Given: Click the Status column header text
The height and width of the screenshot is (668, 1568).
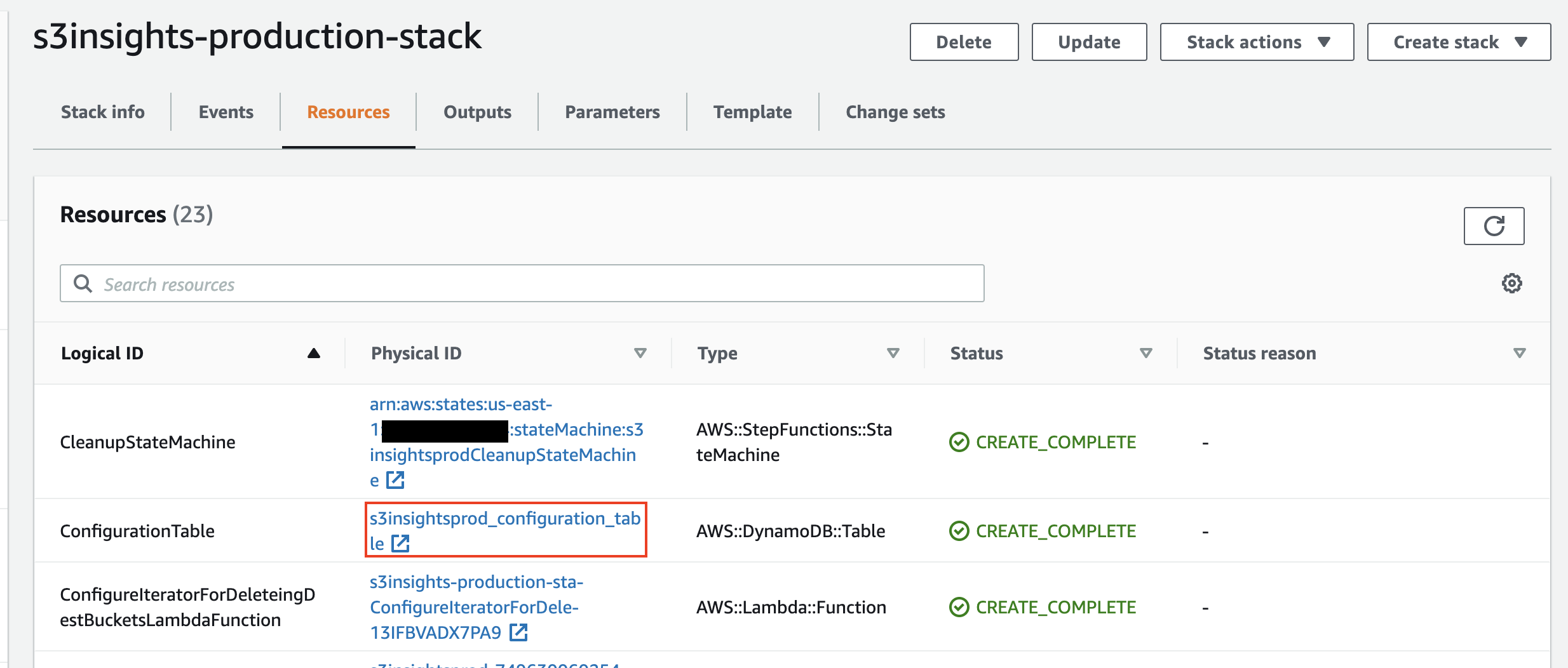Looking at the screenshot, I should click(x=977, y=353).
